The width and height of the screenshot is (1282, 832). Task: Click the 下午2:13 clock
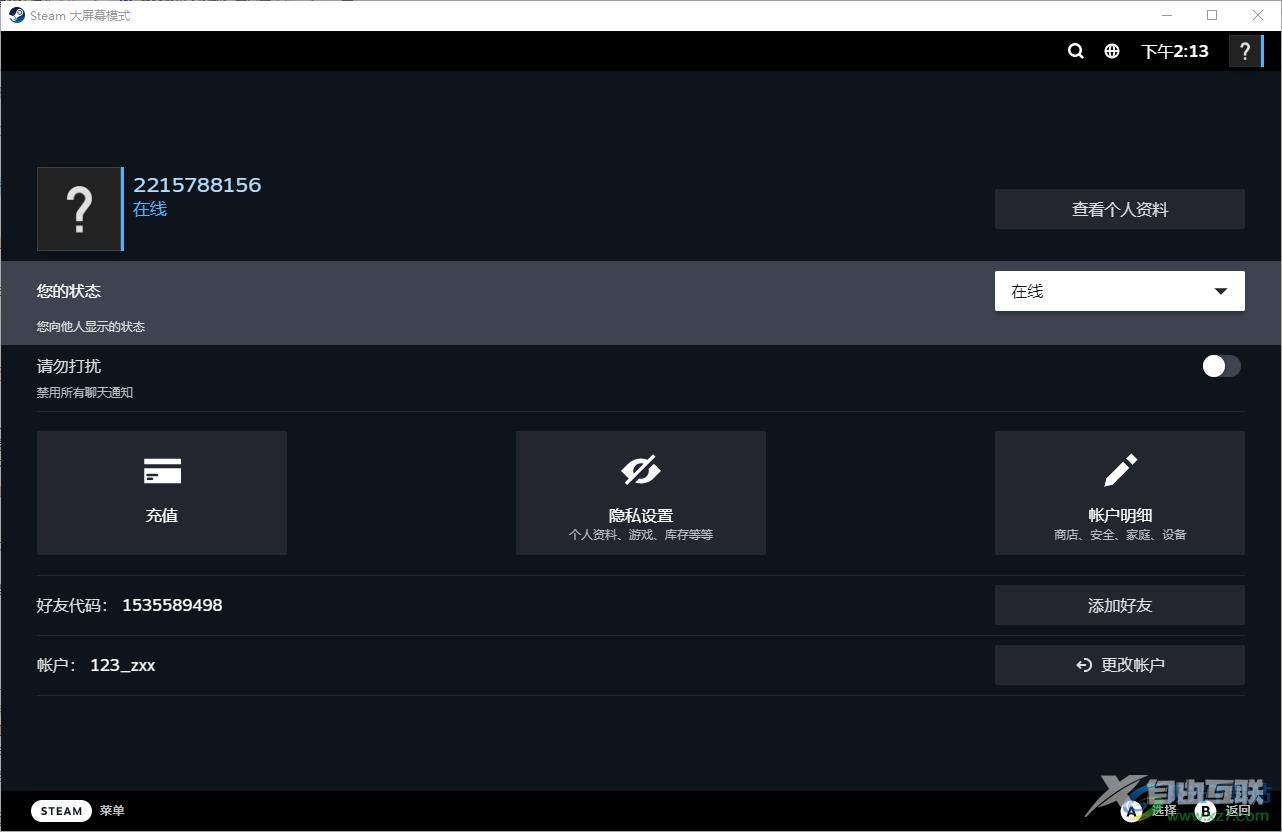1175,51
